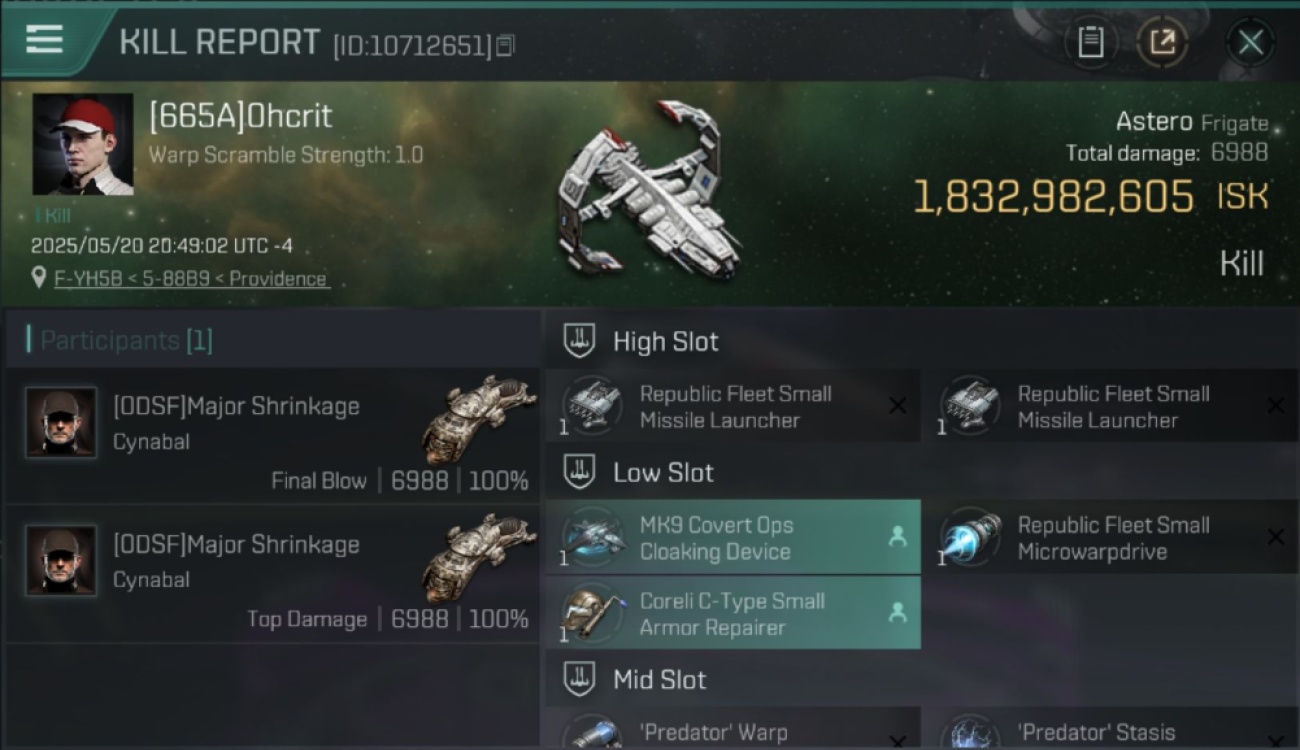This screenshot has width=1300, height=750.
Task: Toggle person icon on Armor Repairer row
Action: coord(897,613)
